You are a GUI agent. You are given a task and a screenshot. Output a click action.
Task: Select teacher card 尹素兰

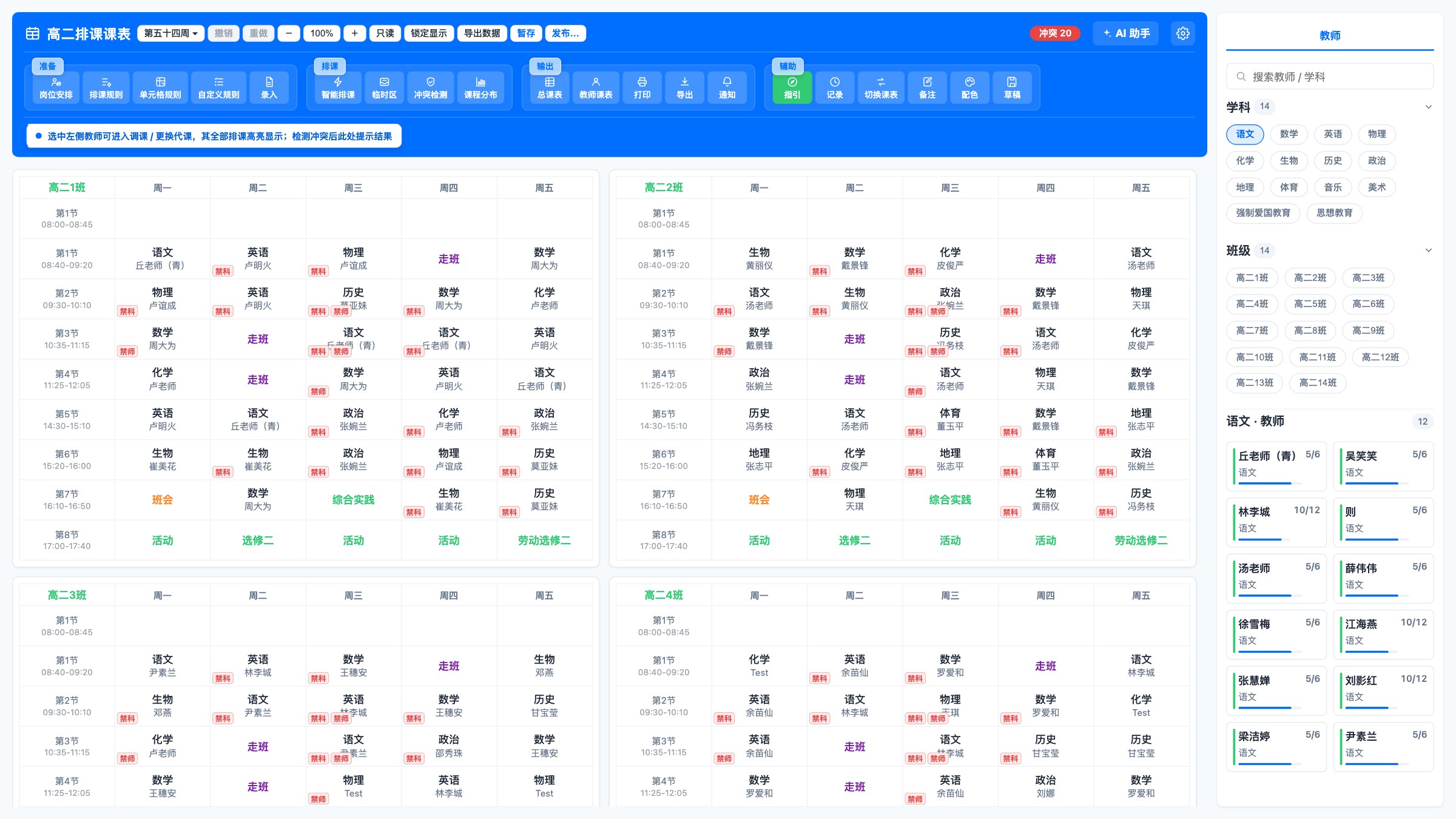tap(1383, 747)
